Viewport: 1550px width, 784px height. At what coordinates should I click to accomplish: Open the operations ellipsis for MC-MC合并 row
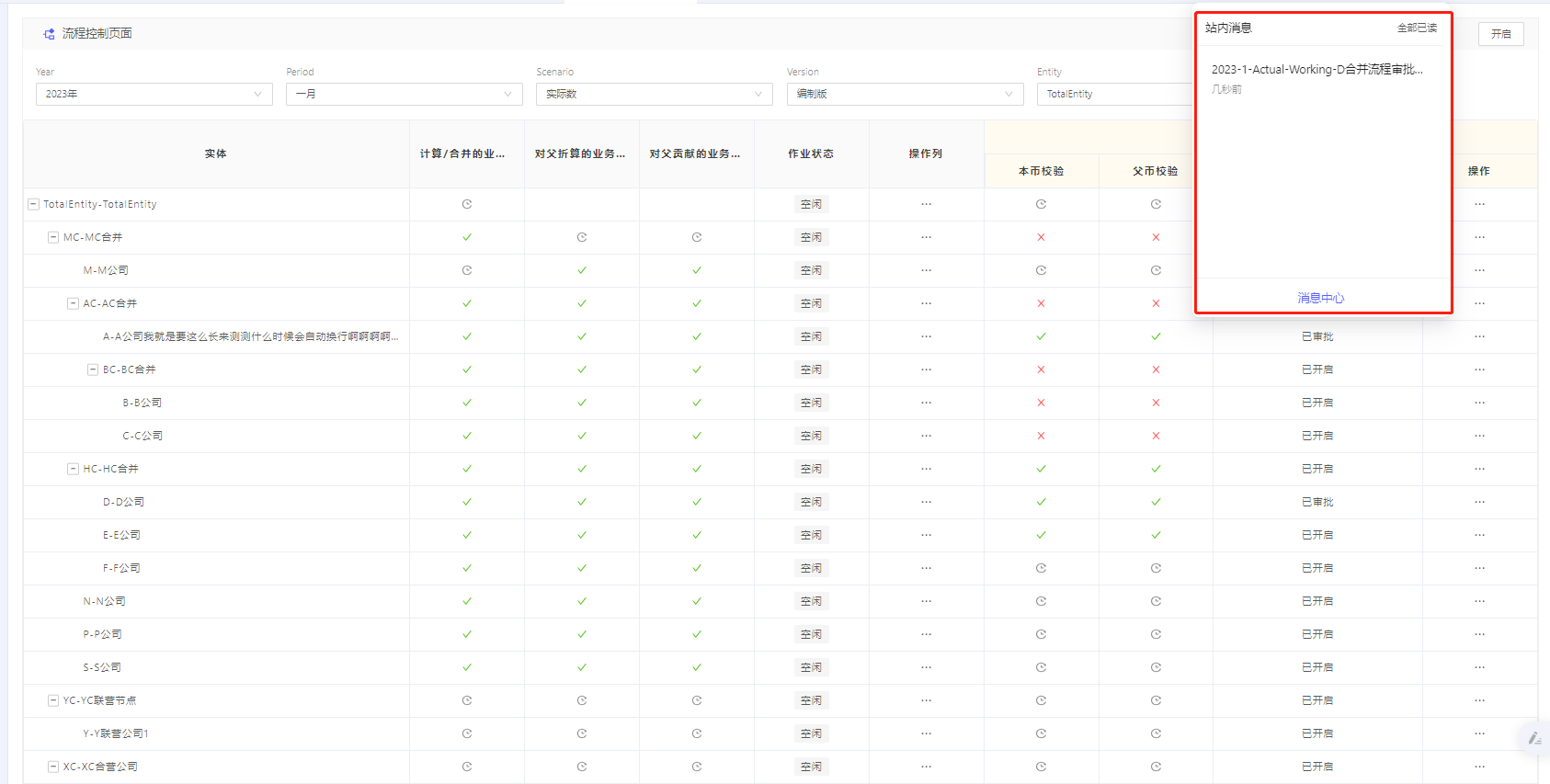pyautogui.click(x=926, y=237)
